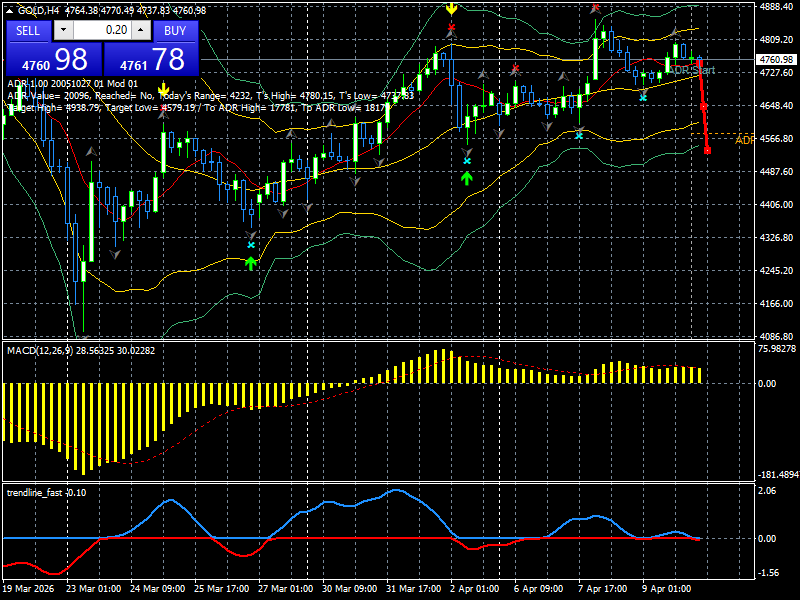Click the 4648.40 price axis label
Image resolution: width=800 pixels, height=600 pixels.
776,106
